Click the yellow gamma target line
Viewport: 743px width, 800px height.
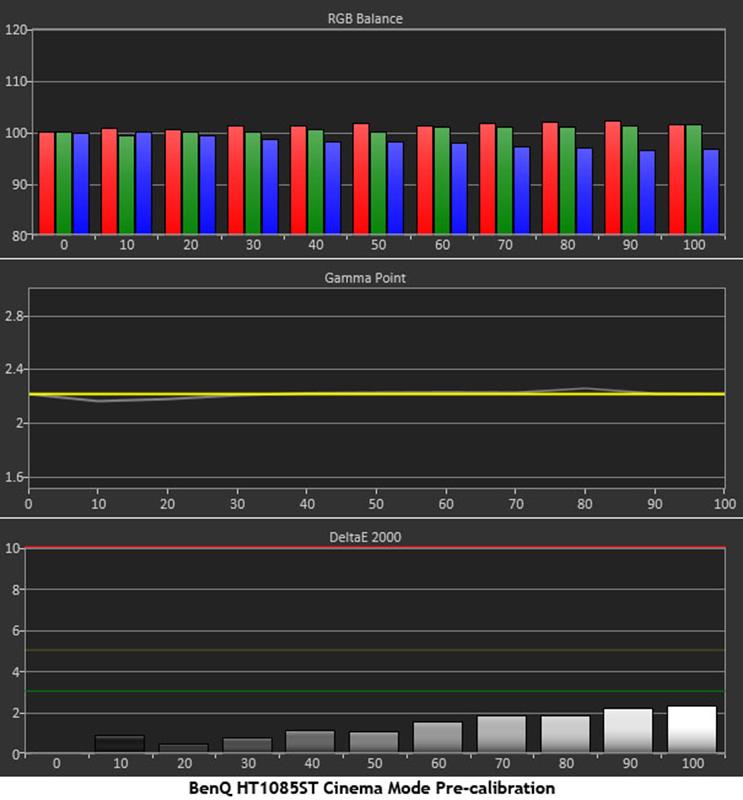click(300, 394)
